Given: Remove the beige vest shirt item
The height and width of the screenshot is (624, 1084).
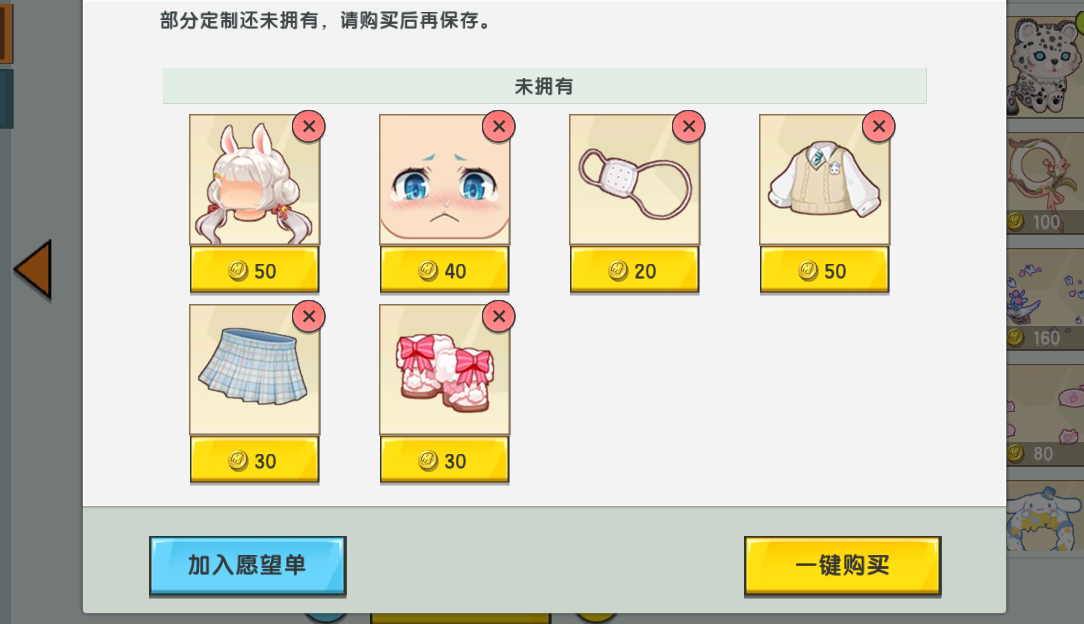Looking at the screenshot, I should click(879, 126).
